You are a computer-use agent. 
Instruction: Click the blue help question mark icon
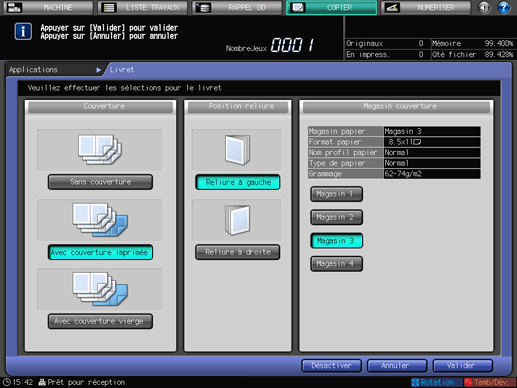point(503,7)
